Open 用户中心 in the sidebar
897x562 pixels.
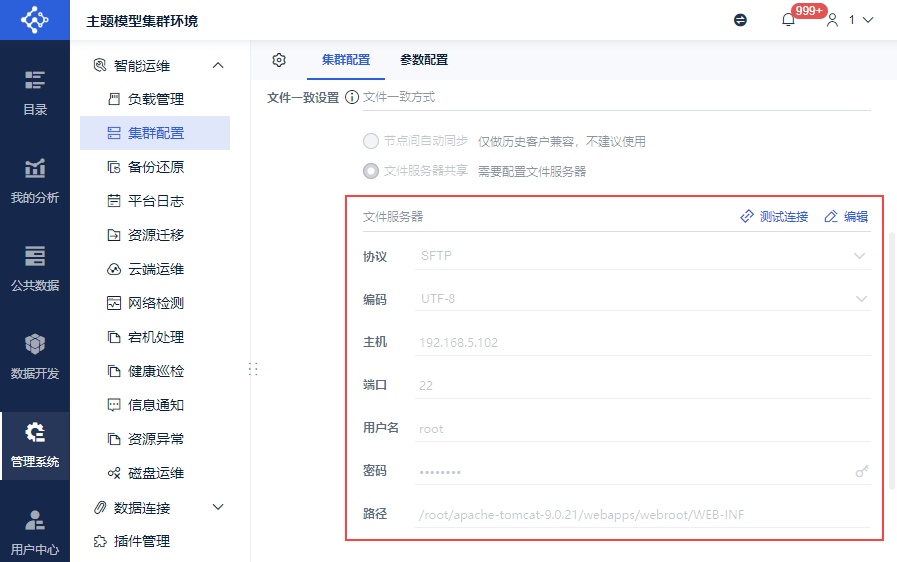tap(35, 533)
